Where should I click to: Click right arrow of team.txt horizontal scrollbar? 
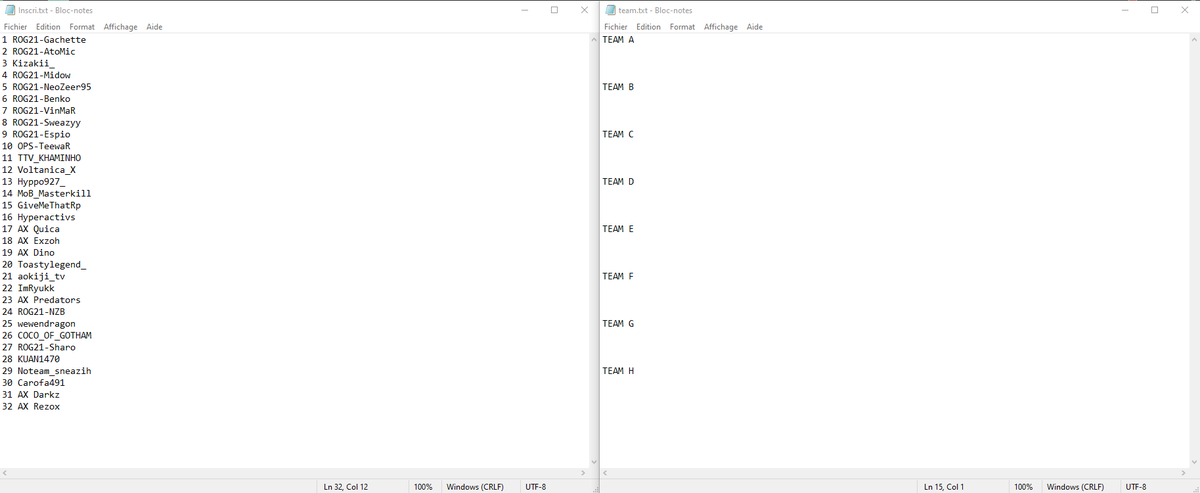(1184, 472)
